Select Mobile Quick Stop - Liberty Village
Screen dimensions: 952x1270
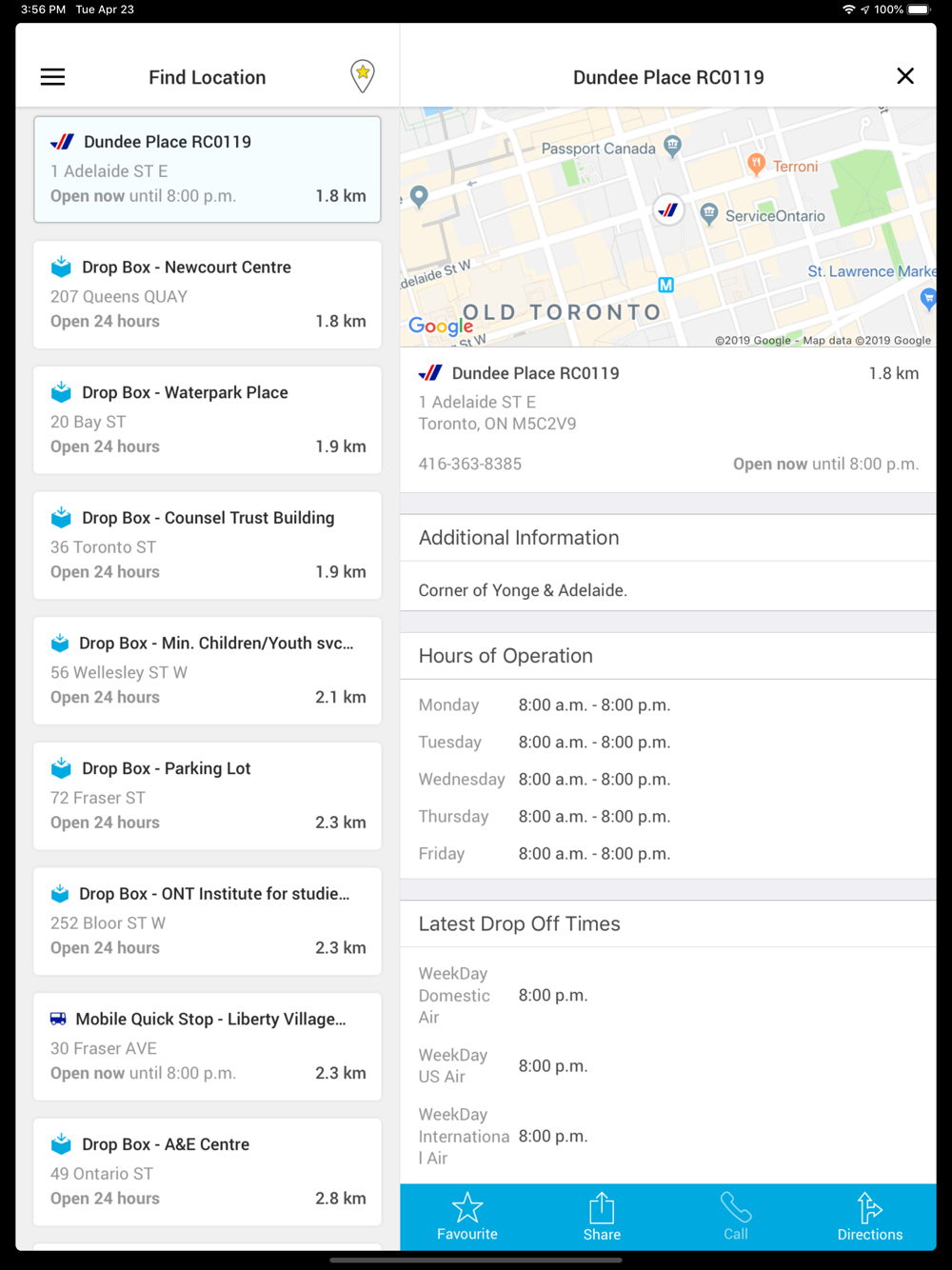(208, 1046)
